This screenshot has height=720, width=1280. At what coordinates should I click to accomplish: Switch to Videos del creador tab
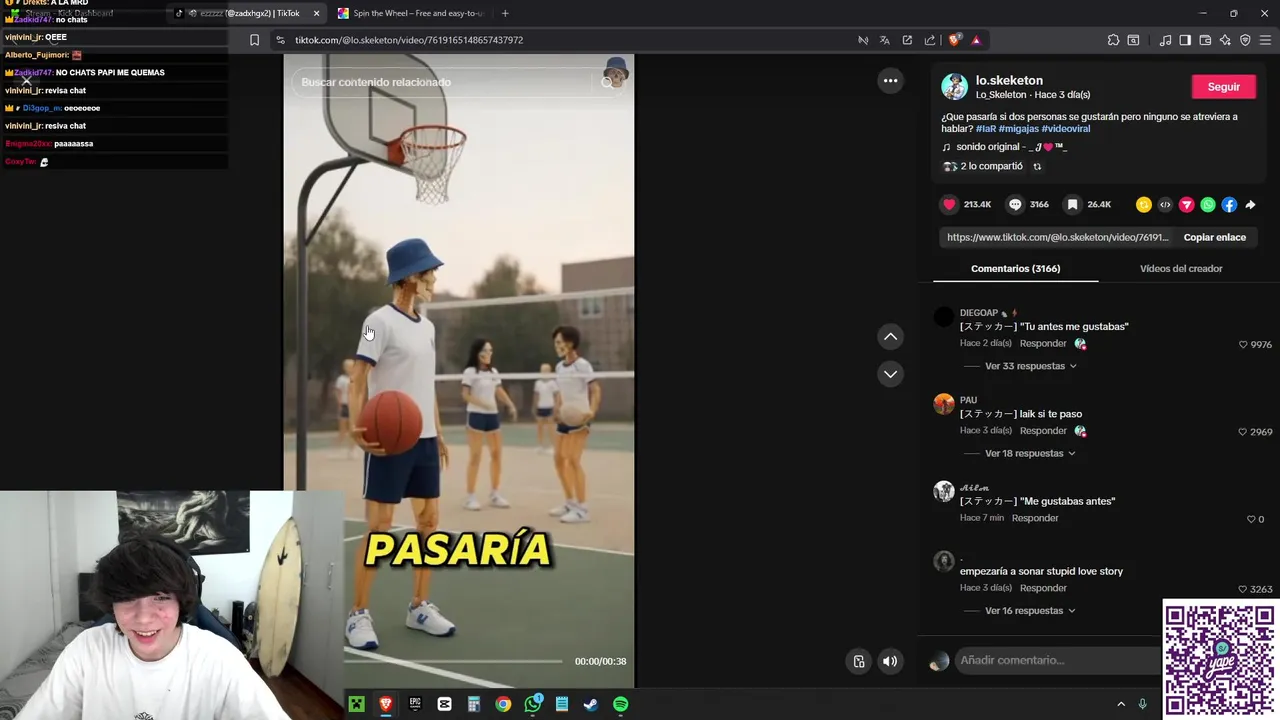point(1181,268)
